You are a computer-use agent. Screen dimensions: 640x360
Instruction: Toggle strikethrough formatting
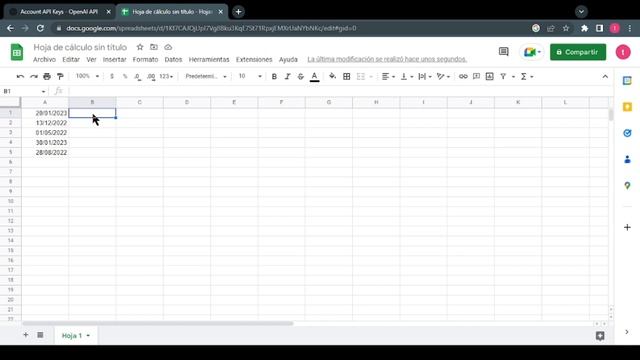[x=301, y=76]
